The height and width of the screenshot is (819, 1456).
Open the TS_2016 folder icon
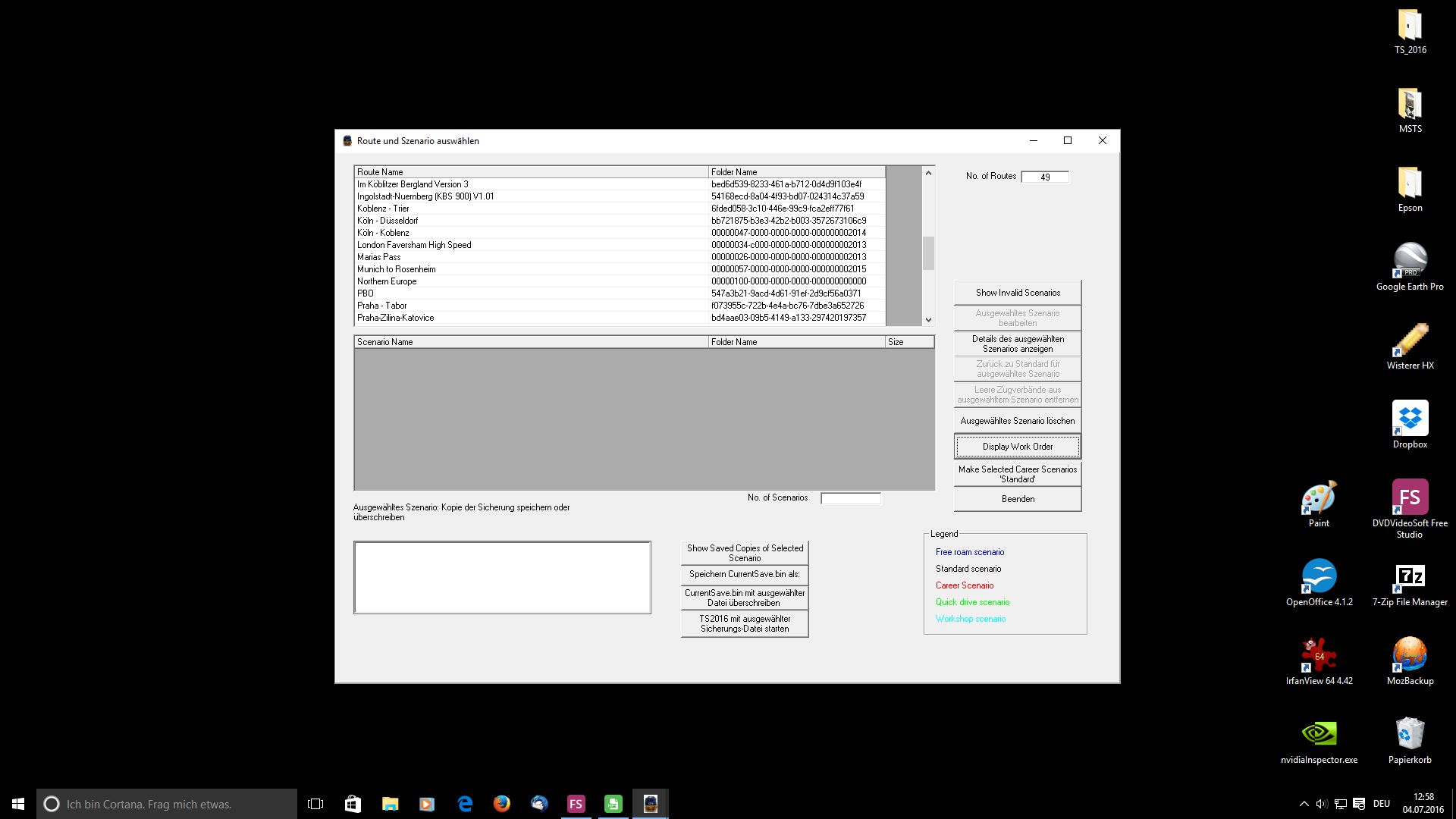click(1410, 26)
